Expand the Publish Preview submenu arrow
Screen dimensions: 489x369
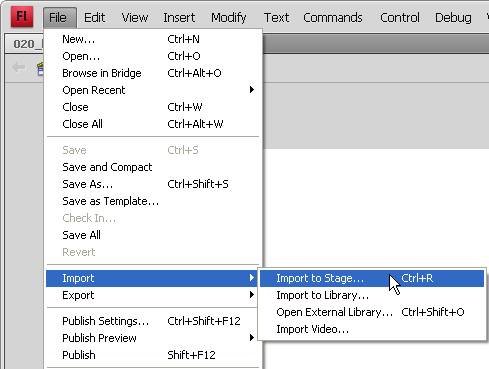[252, 338]
